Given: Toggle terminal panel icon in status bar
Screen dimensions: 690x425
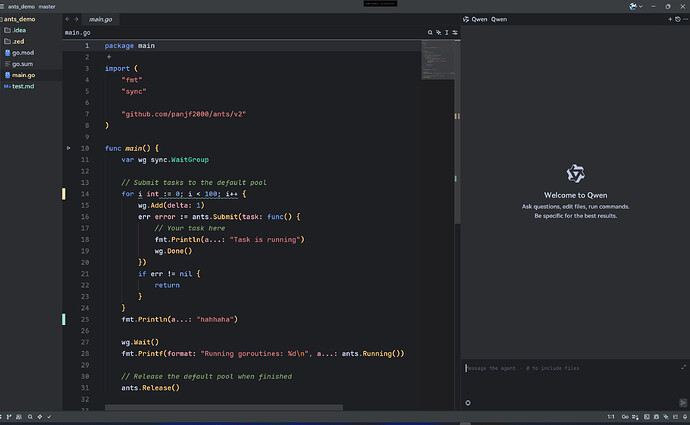Looking at the screenshot, I should [x=646, y=417].
